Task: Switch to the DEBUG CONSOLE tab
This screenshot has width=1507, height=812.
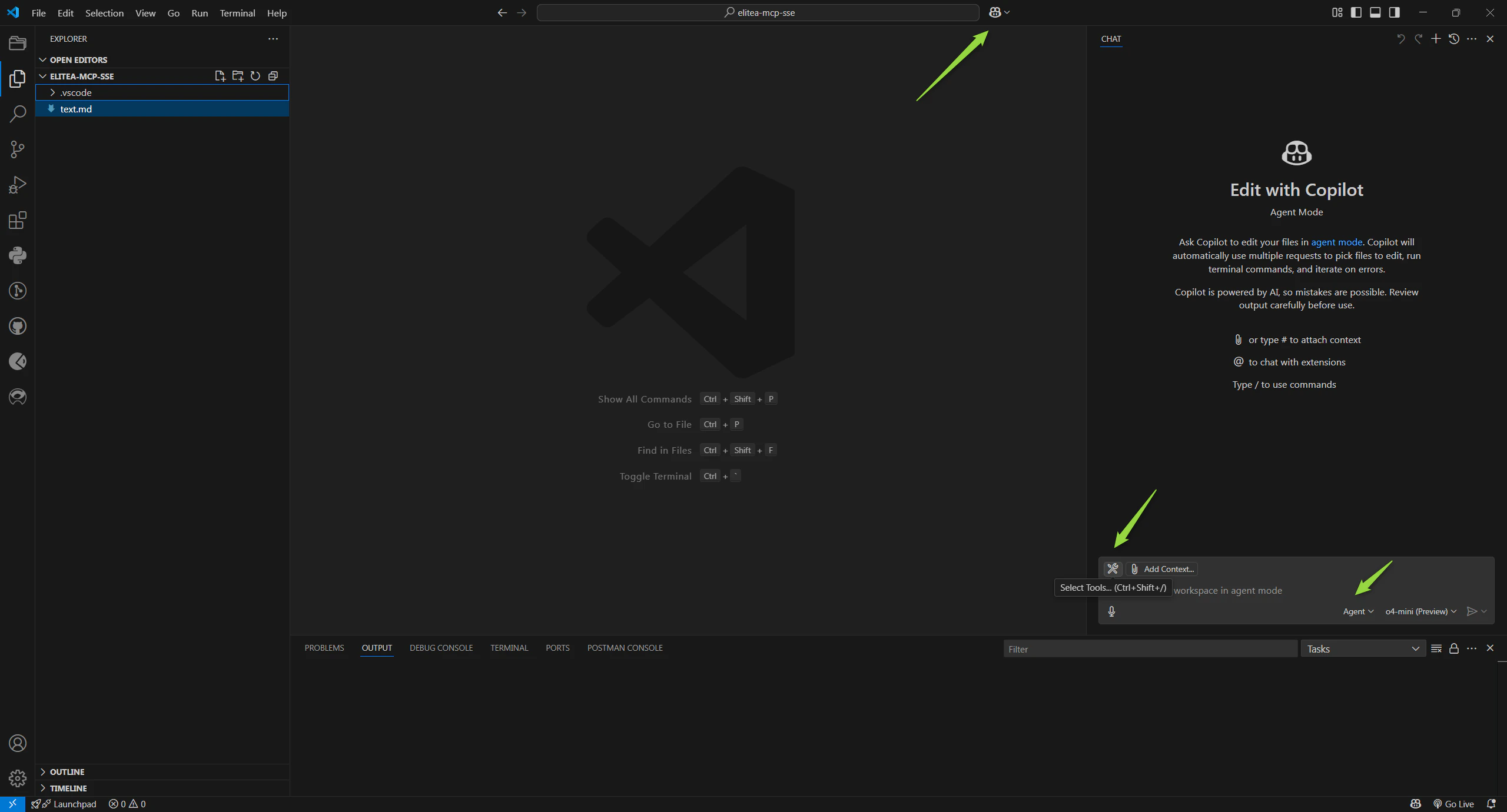Action: point(441,648)
